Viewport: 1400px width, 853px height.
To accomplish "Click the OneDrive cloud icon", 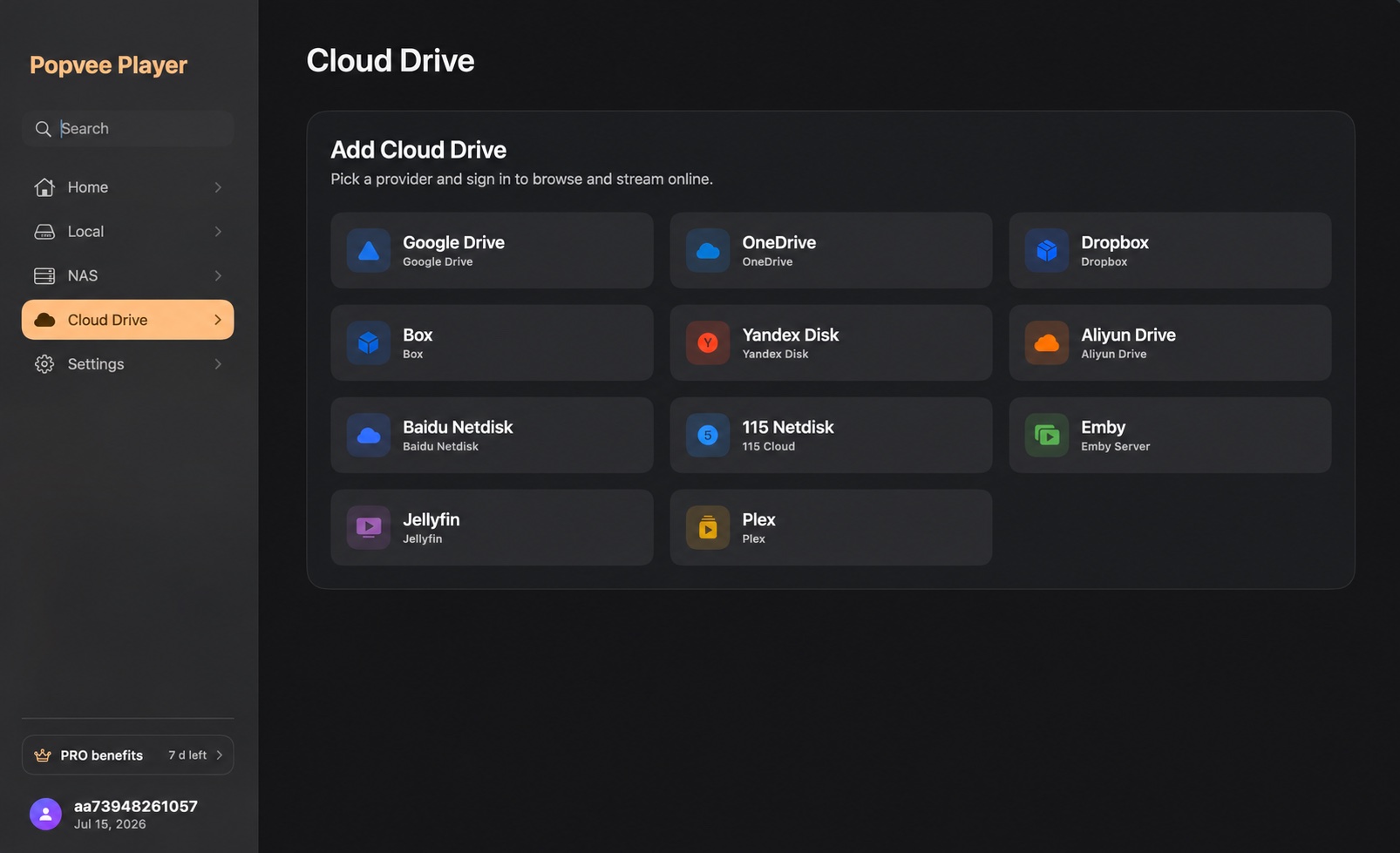I will click(708, 251).
